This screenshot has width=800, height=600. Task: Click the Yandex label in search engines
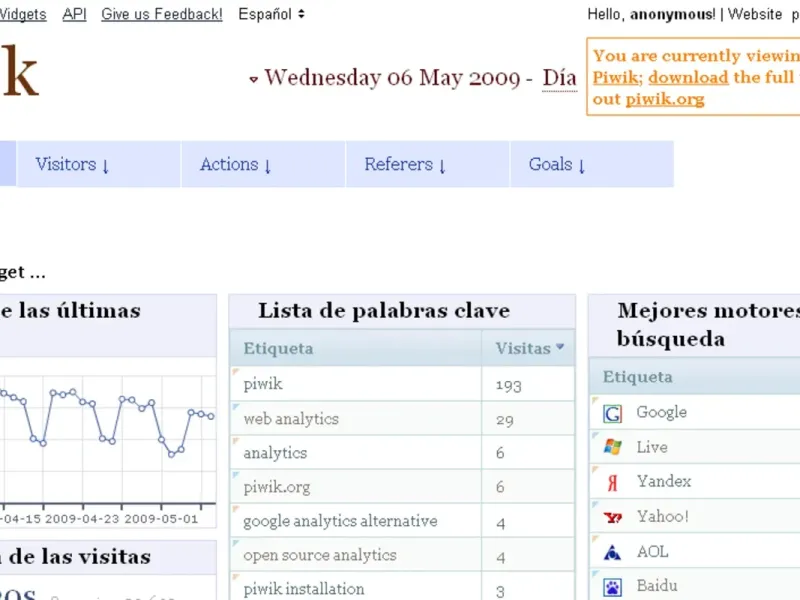click(664, 481)
